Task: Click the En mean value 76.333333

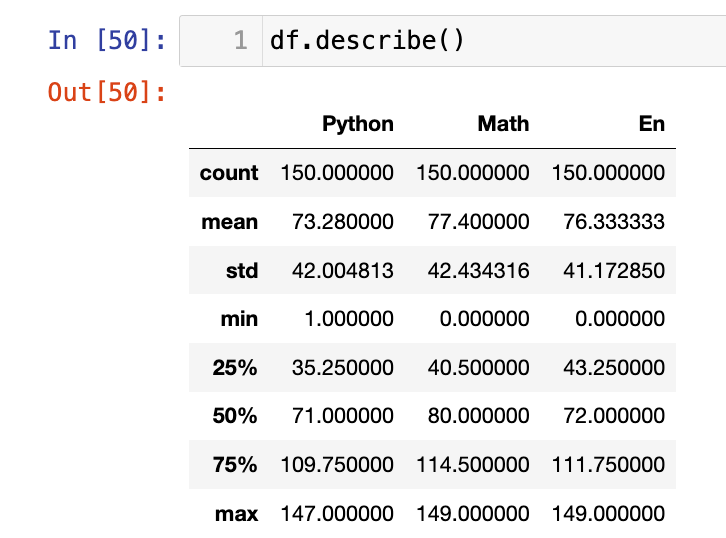Action: pos(608,222)
